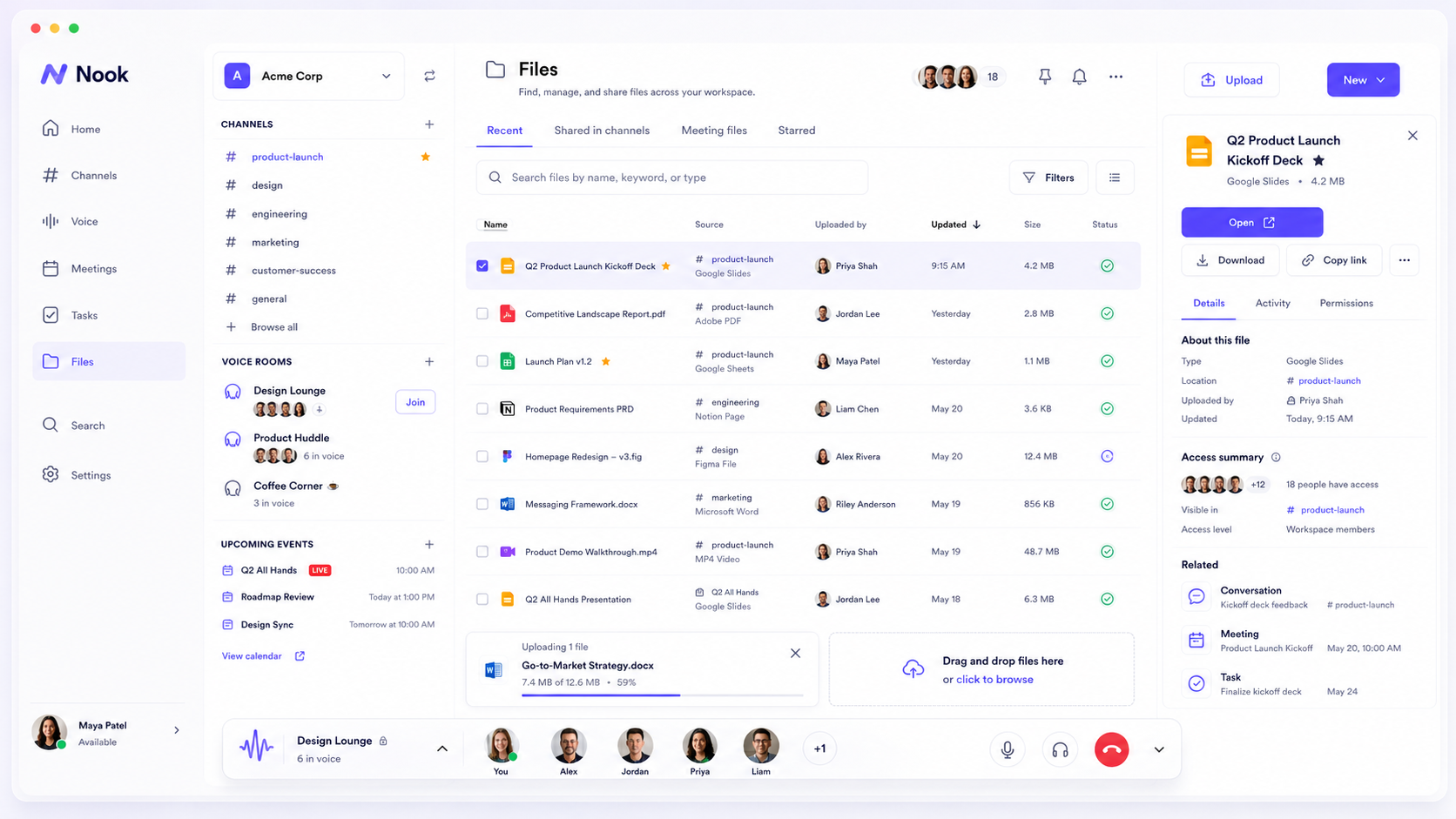
Task: Click the workspace sync arrows icon
Action: (x=429, y=77)
